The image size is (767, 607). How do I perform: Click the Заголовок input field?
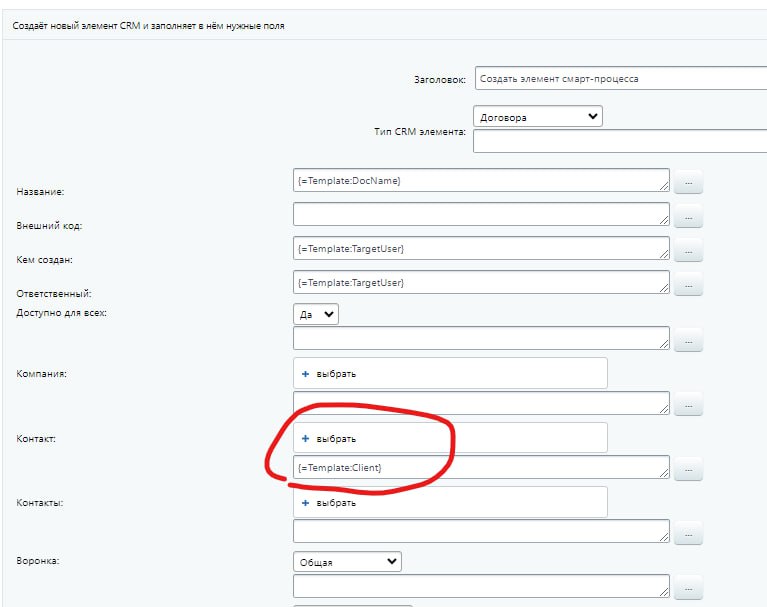point(620,78)
